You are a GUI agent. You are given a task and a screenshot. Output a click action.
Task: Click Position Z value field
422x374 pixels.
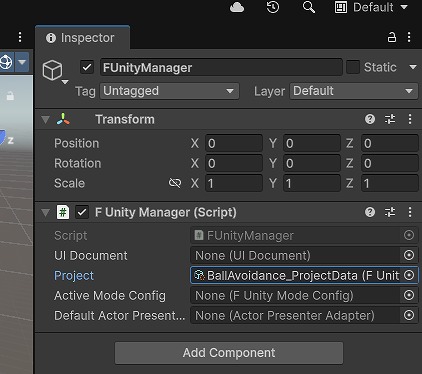click(390, 143)
